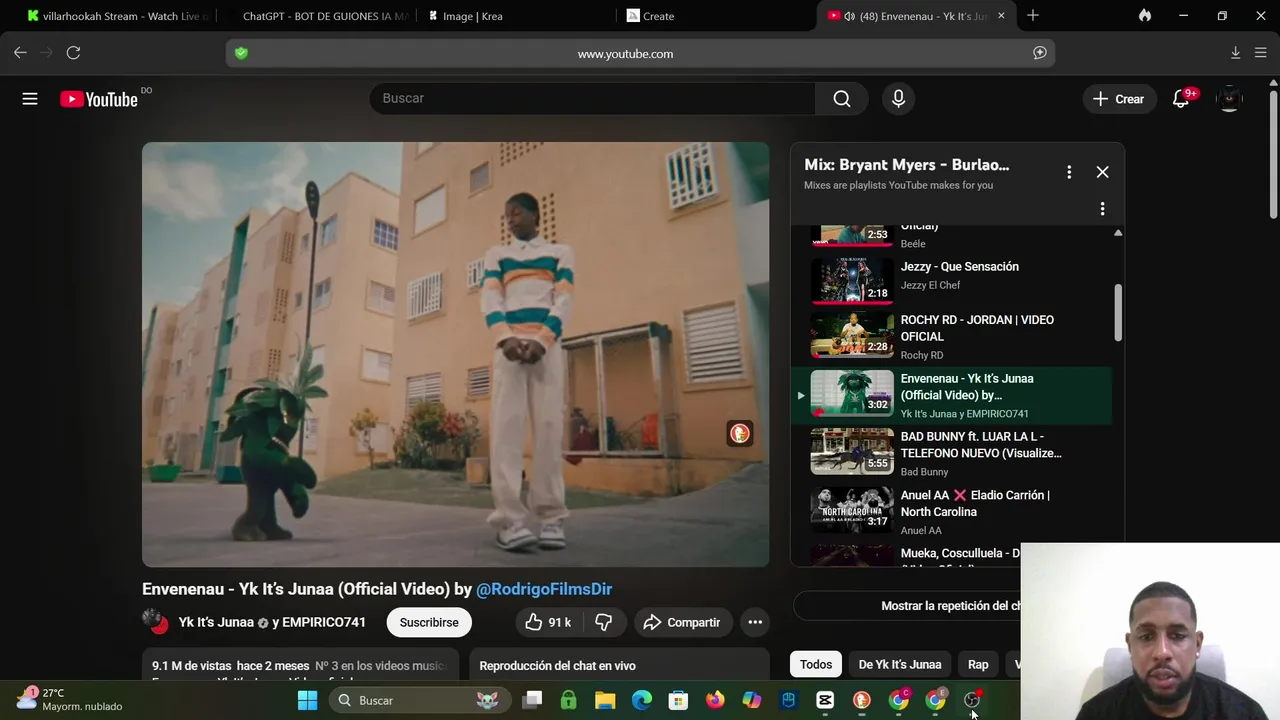Open more actions below the video
Viewport: 1280px width, 720px height.
pos(755,622)
